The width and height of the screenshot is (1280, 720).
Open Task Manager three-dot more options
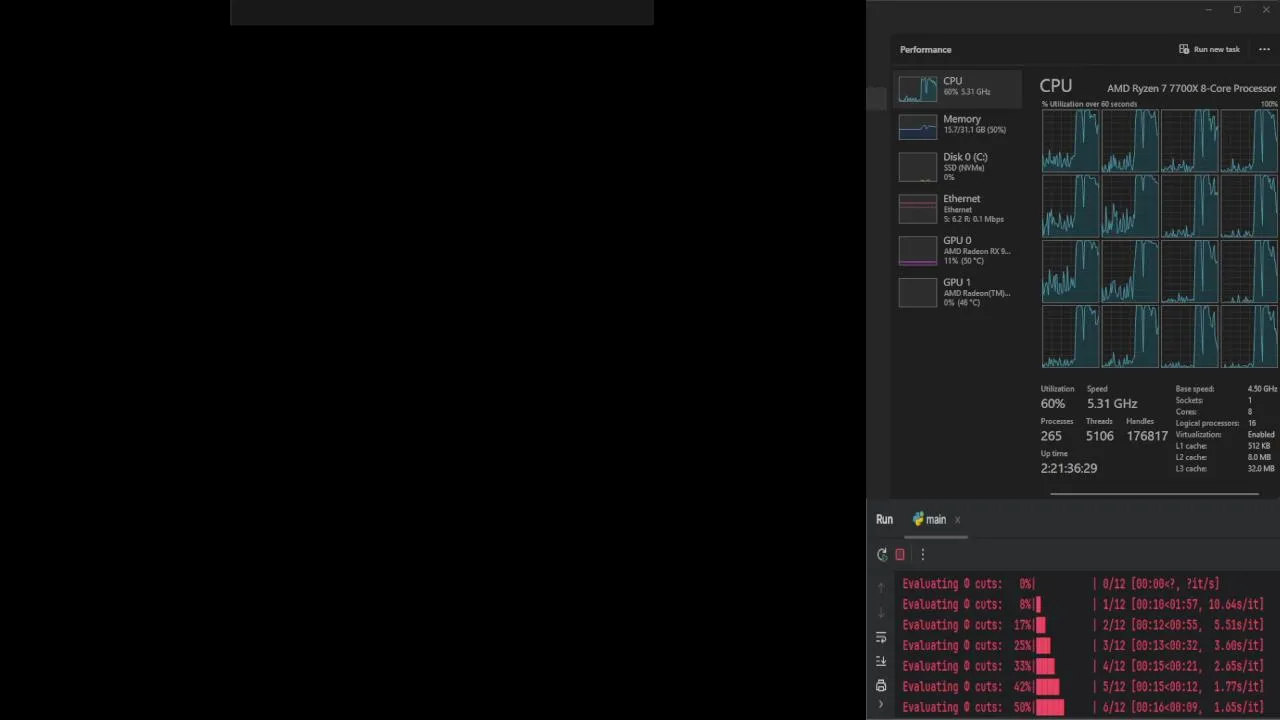click(1265, 49)
